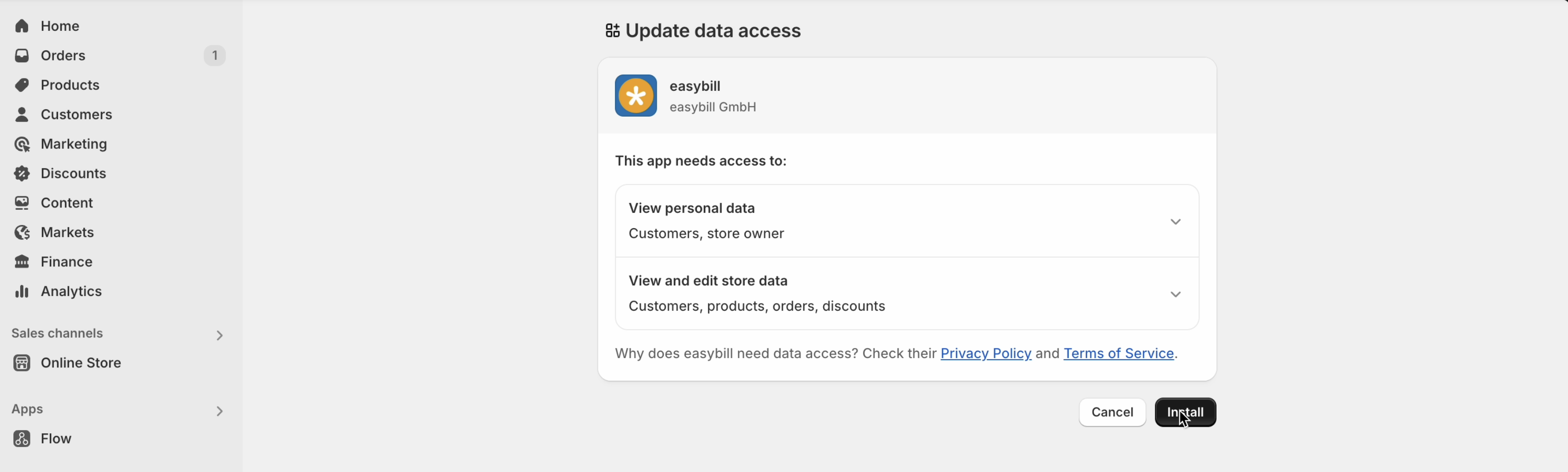
Task: Click the Products tag icon
Action: point(23,85)
